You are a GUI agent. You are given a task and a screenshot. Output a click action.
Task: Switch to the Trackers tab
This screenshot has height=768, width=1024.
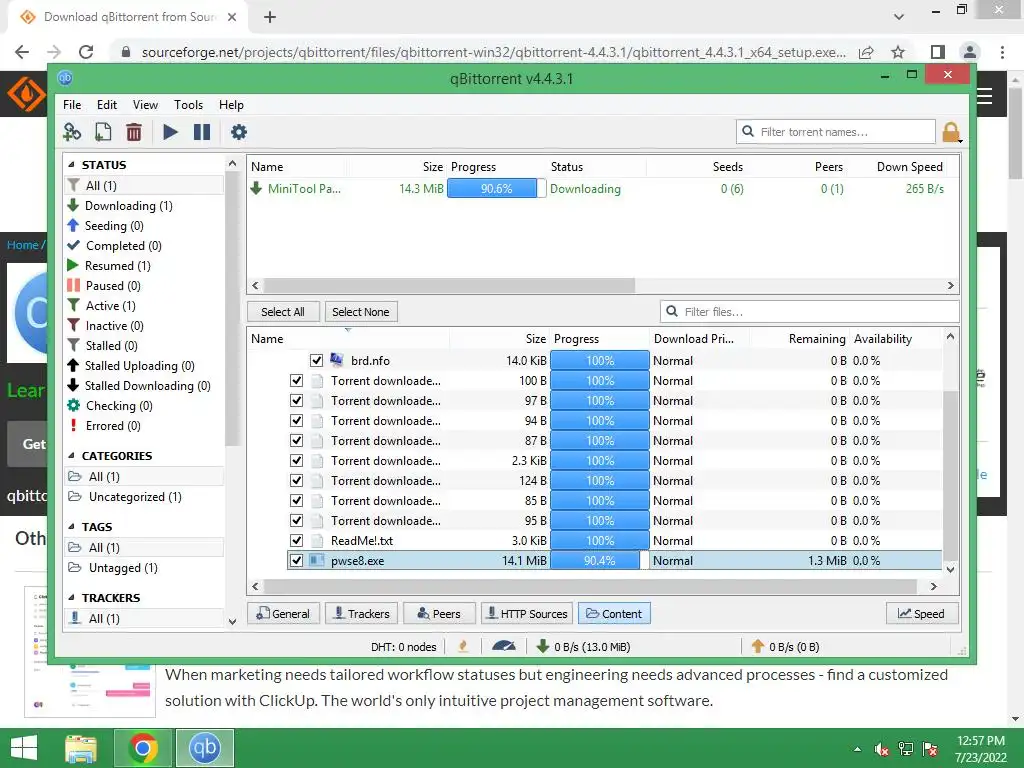(362, 614)
